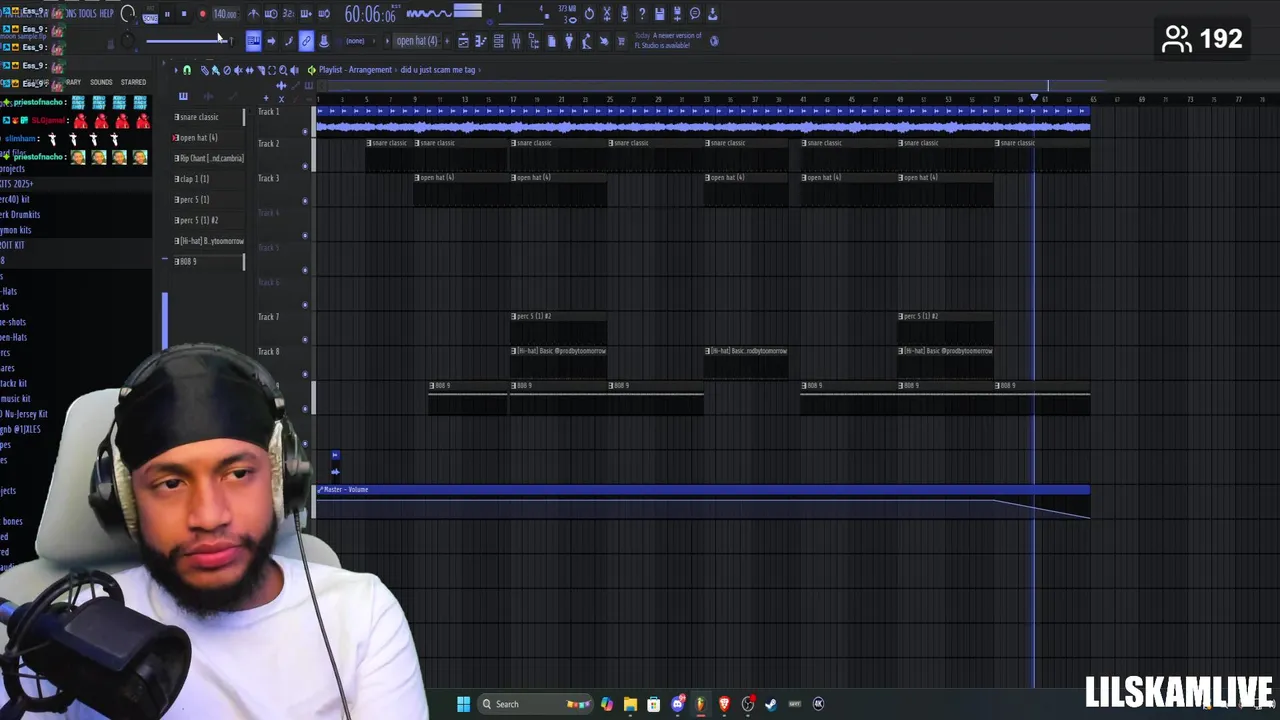Viewport: 1280px width, 720px height.
Task: Select '[Hi-hat] B..ytoomorrow' in pattern picker
Action: click(208, 241)
